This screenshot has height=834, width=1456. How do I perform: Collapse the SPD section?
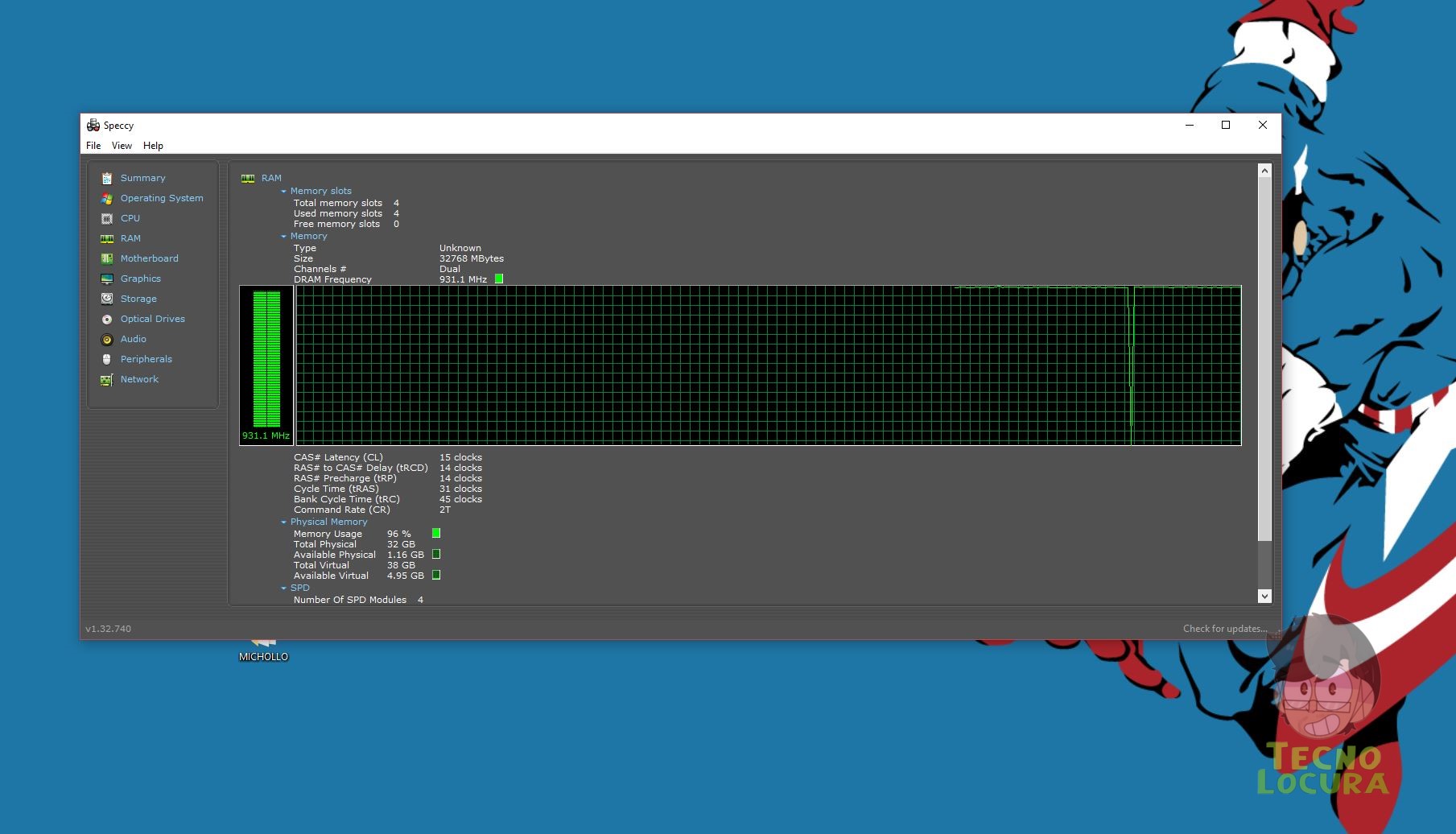[x=283, y=588]
